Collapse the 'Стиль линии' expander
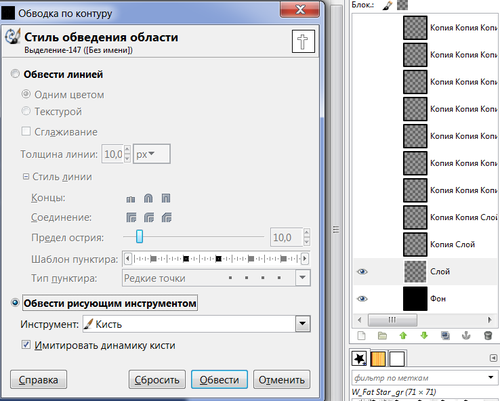The image size is (500, 401). (x=26, y=177)
